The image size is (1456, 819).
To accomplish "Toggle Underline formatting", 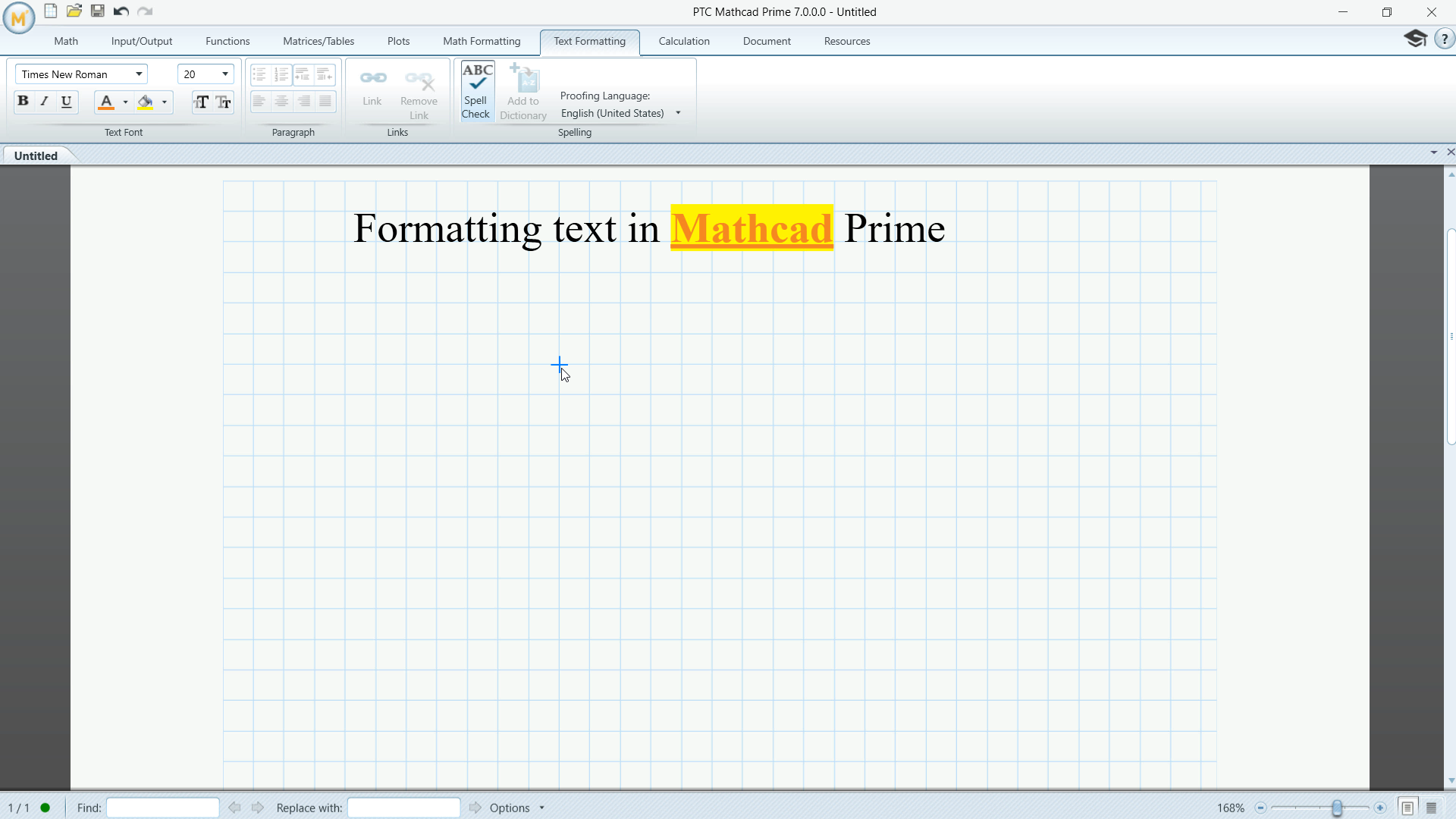I will [67, 101].
